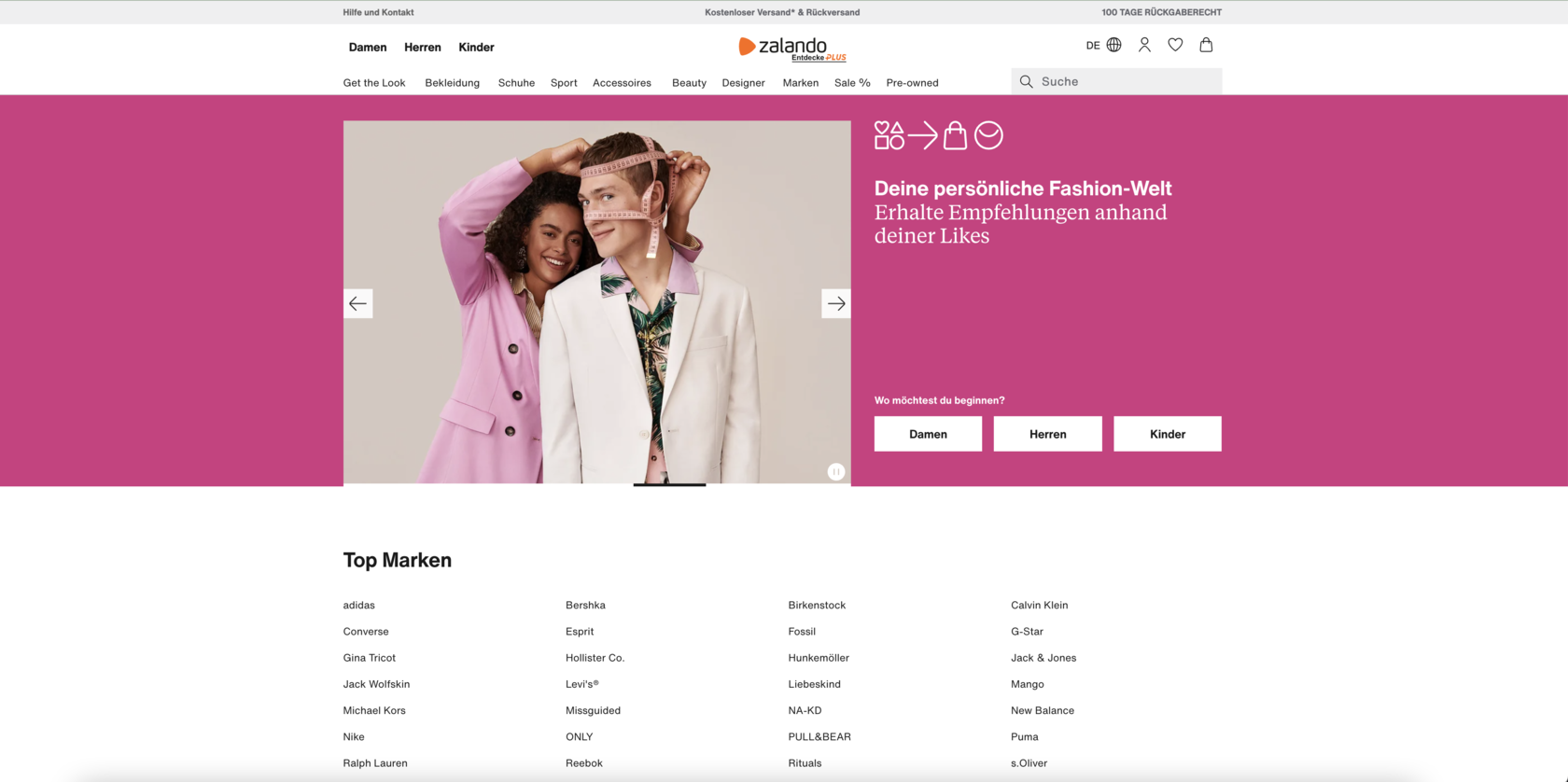The height and width of the screenshot is (782, 1568).
Task: Open the Schuhe menu
Action: tap(516, 83)
